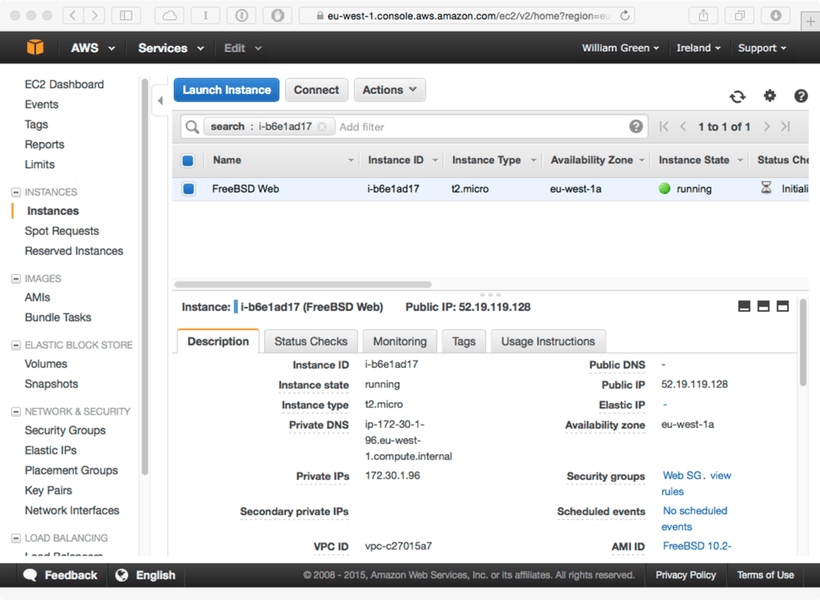Collapse the ELASTIC BLOCK STORE section
Screen dimensions: 820x600
16,345
